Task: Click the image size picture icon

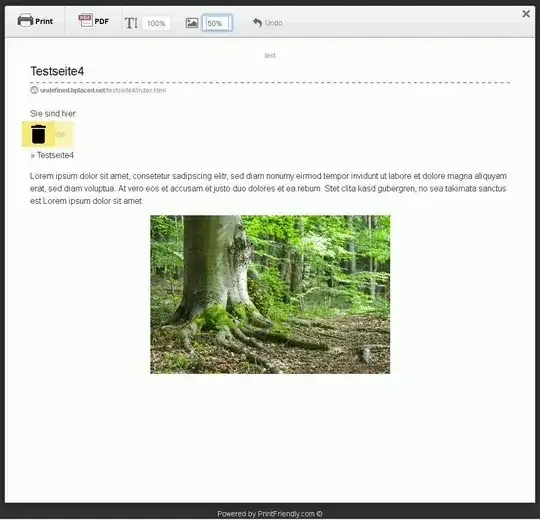Action: point(192,23)
